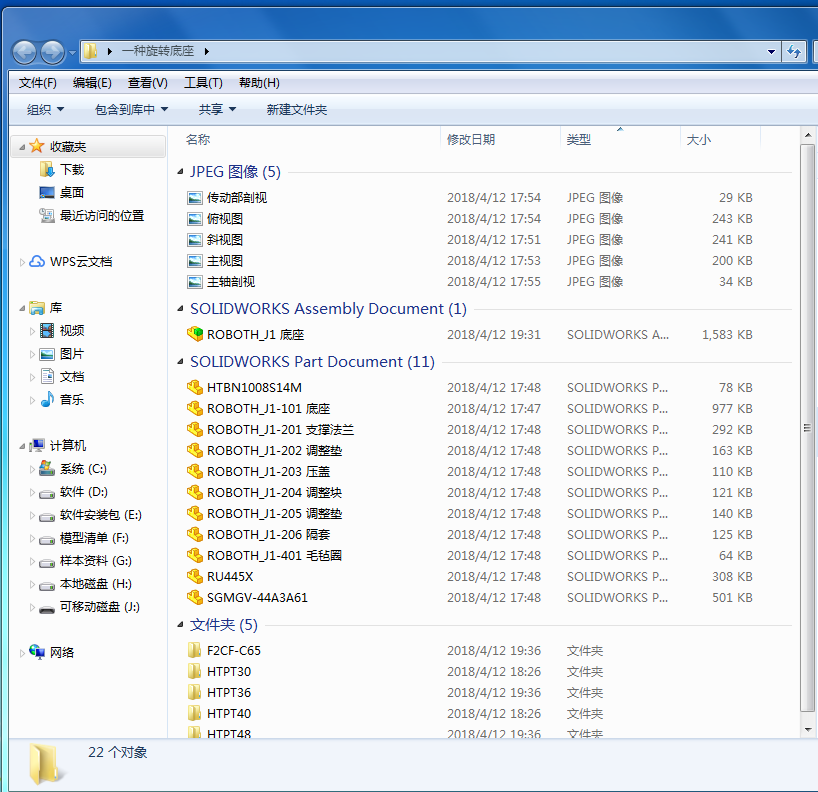Click the 桌面 desktop icon in sidebar

(47, 193)
